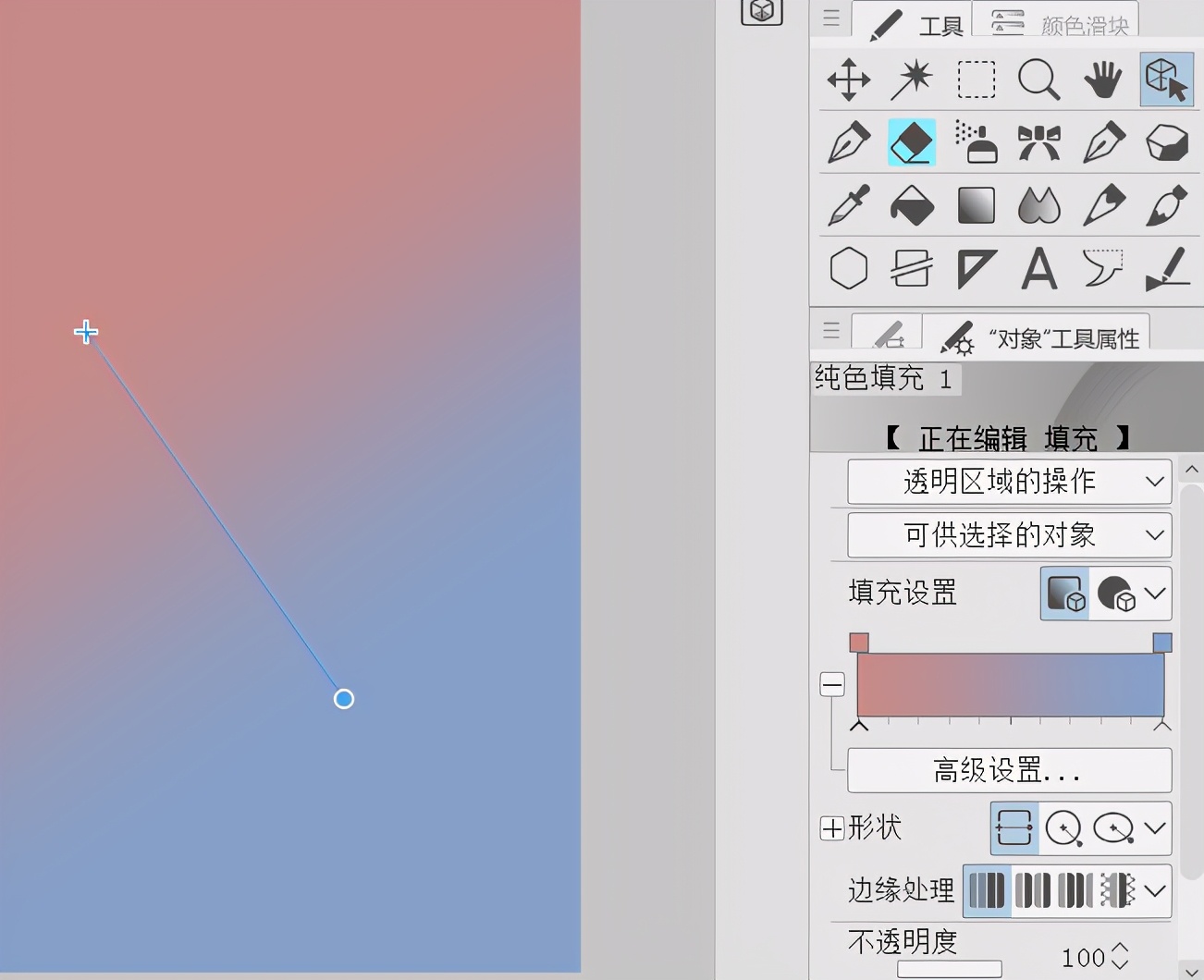Image resolution: width=1204 pixels, height=980 pixels.
Task: Select the Balloon speech bubble tool
Action: 1103,269
